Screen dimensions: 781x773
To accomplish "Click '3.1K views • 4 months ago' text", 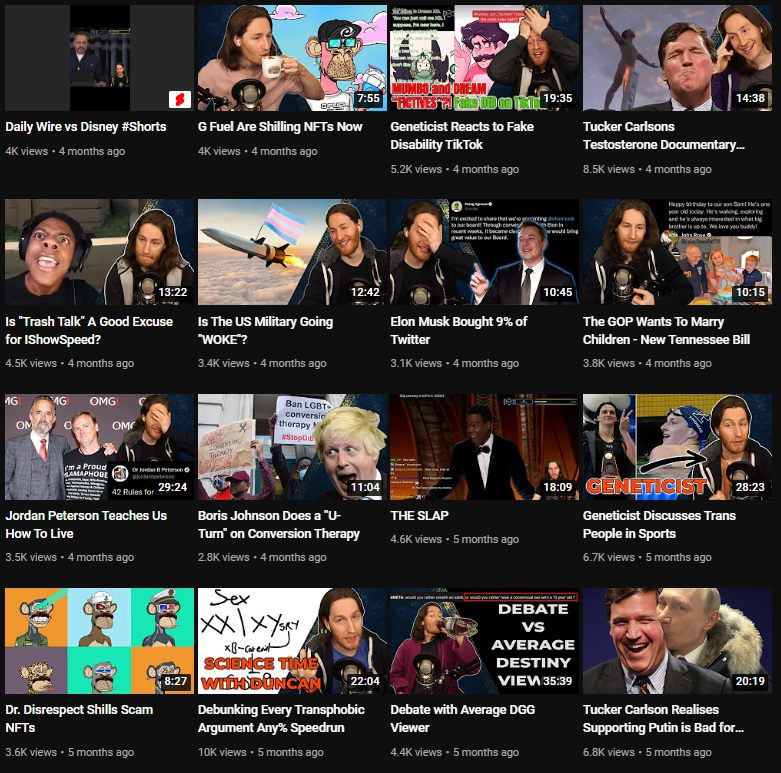I will click(x=455, y=363).
